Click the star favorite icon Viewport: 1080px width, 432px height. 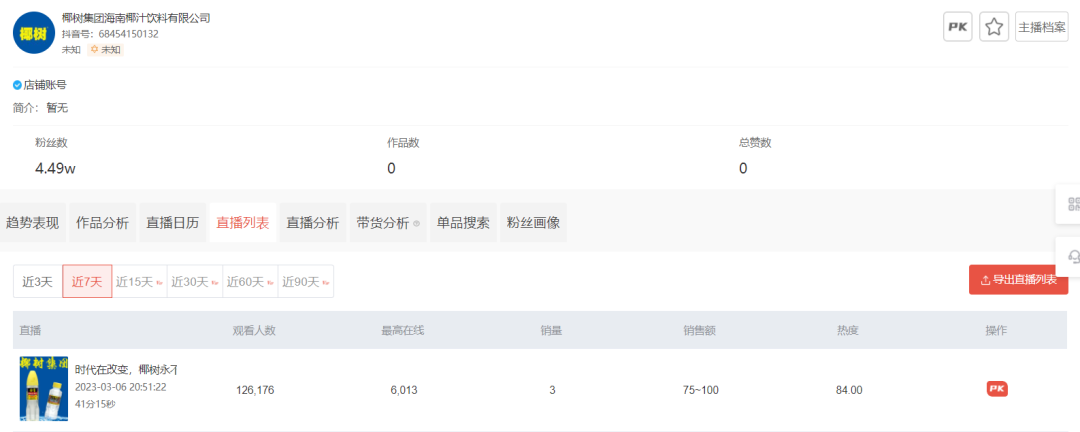pyautogui.click(x=994, y=27)
